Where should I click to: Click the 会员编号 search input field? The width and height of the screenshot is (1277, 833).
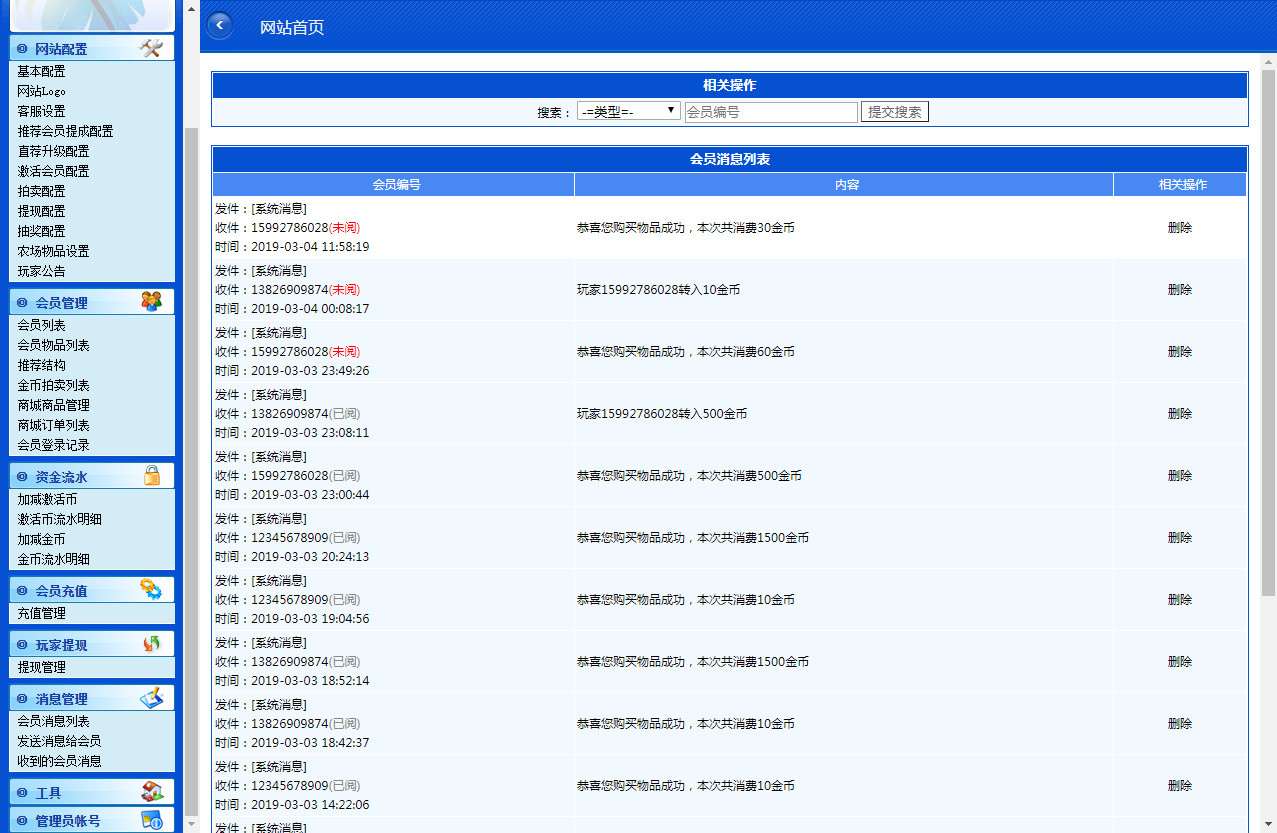tap(770, 112)
